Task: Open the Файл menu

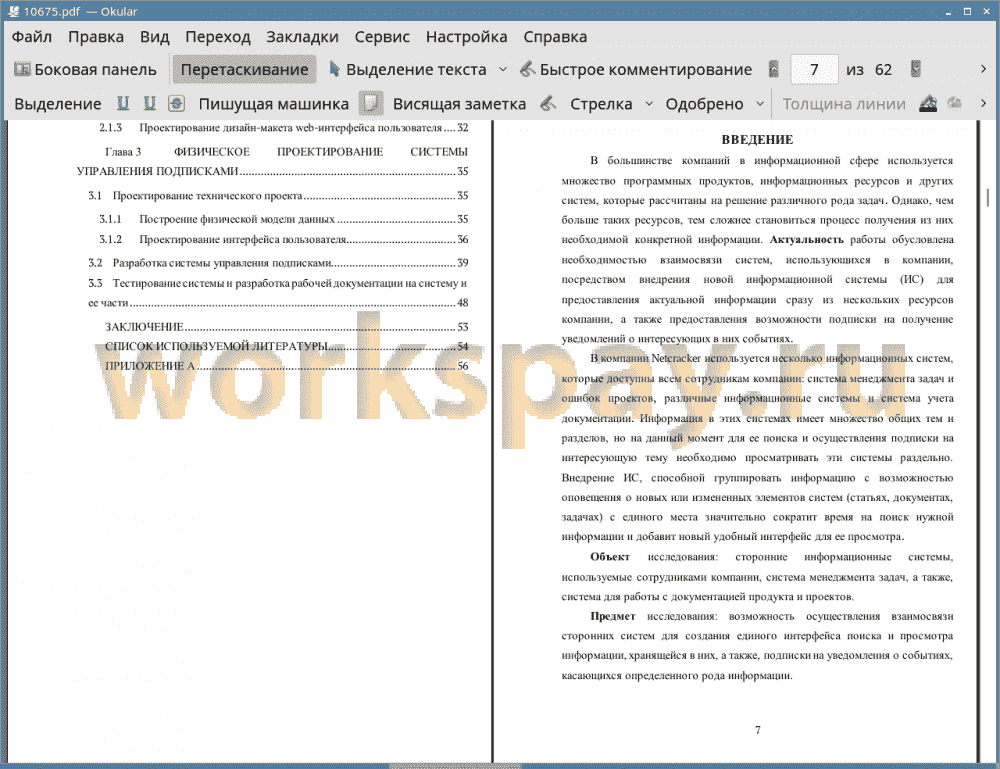Action: pyautogui.click(x=32, y=37)
